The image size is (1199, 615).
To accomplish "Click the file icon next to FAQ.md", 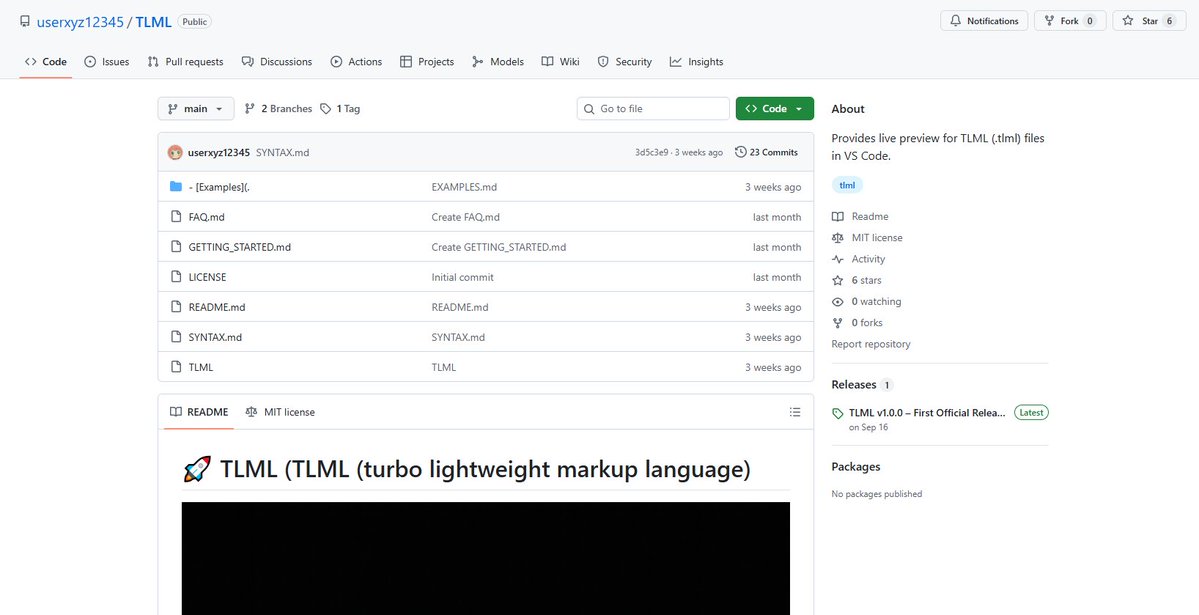I will click(x=176, y=216).
